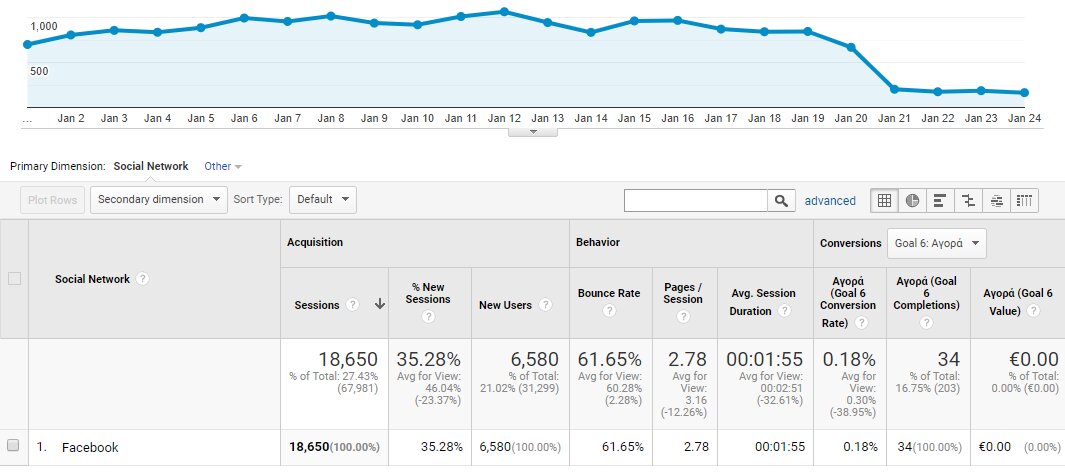Click the magnifier search button
1065x472 pixels.
tap(781, 200)
